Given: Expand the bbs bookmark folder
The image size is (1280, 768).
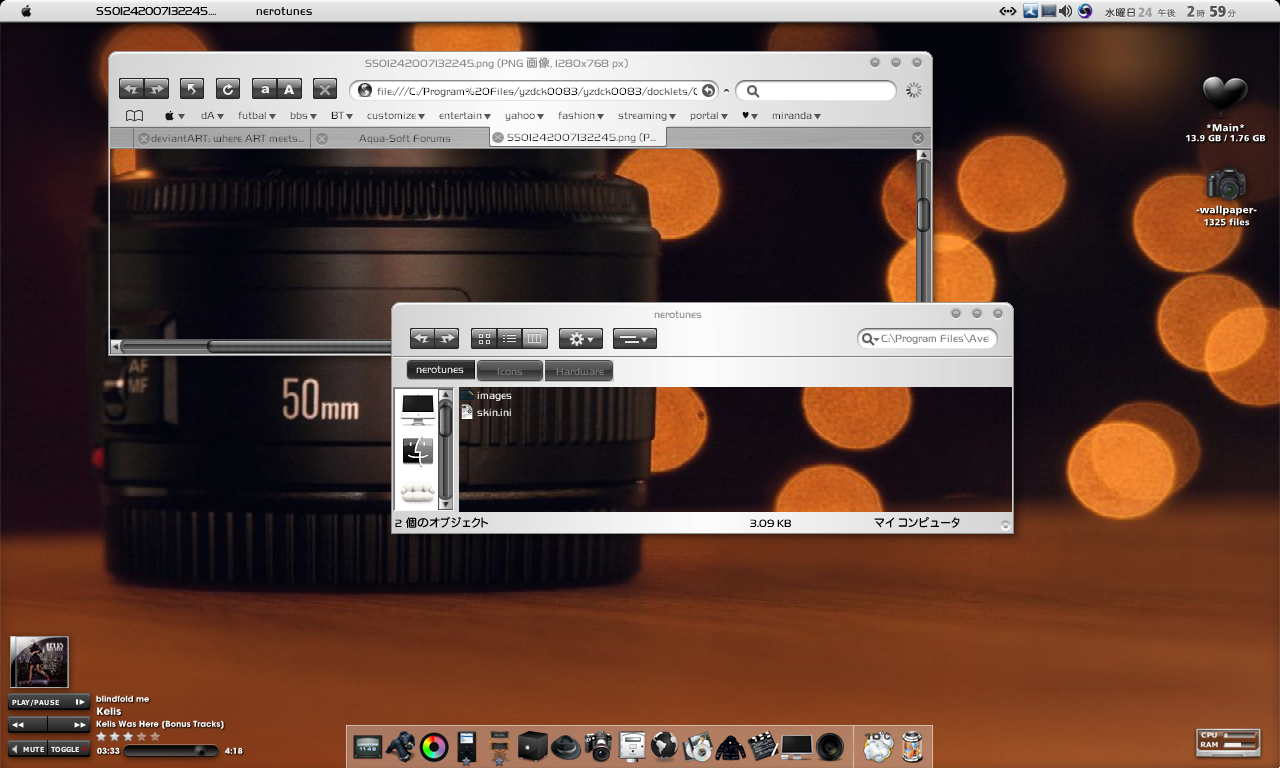Looking at the screenshot, I should pos(303,116).
